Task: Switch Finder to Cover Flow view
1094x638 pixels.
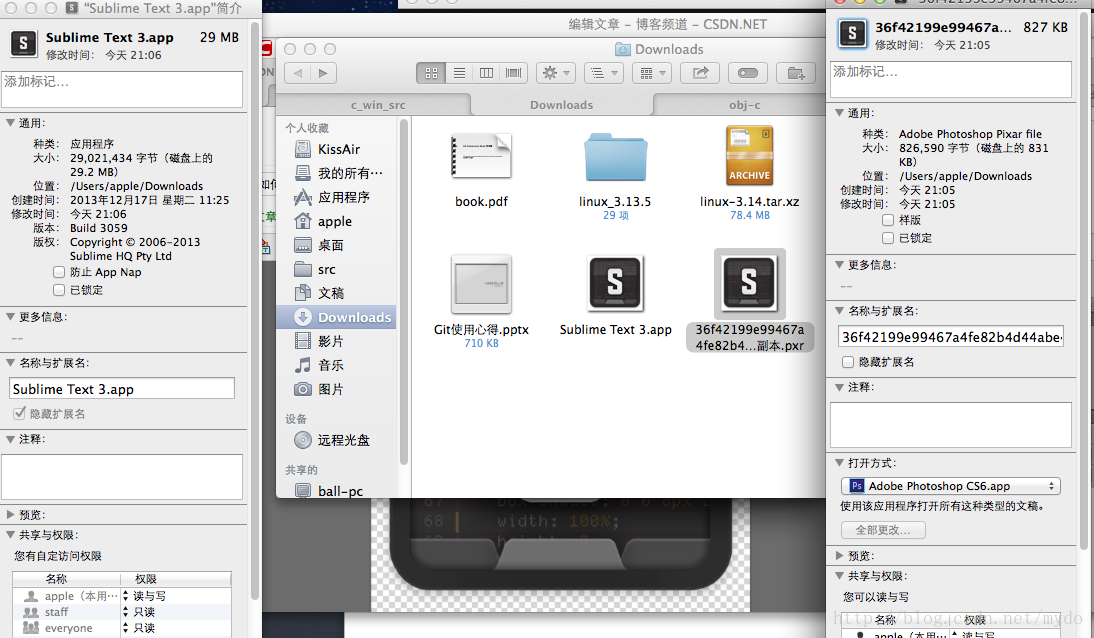Action: pyautogui.click(x=514, y=73)
